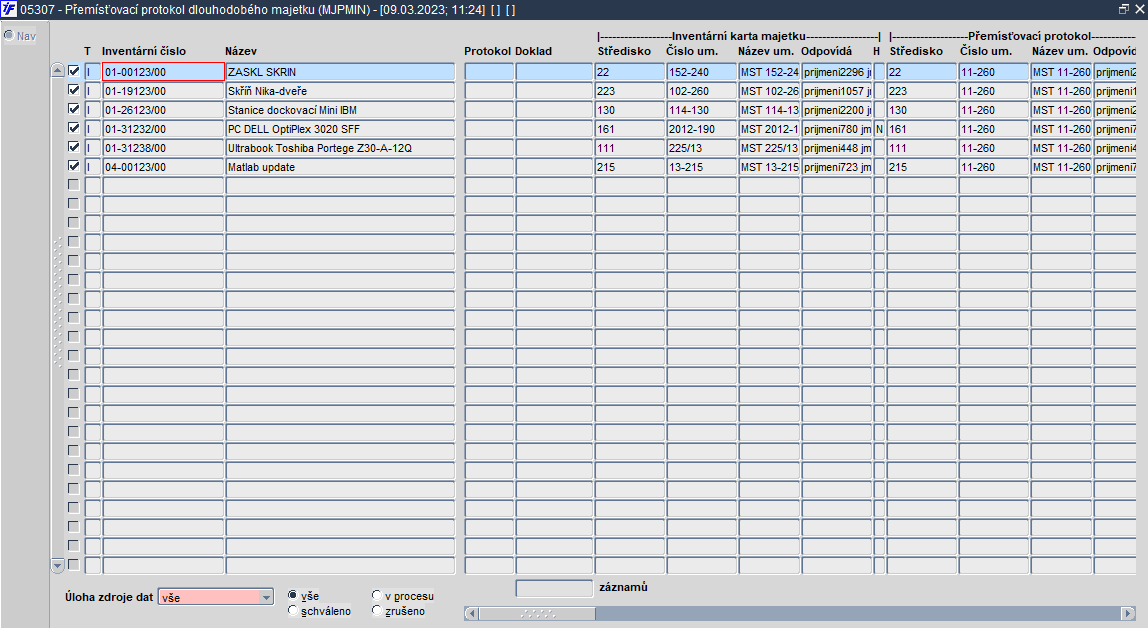Viewport: 1148px width, 628px height.
Task: Toggle checkbox for Matlab update row
Action: click(73, 166)
